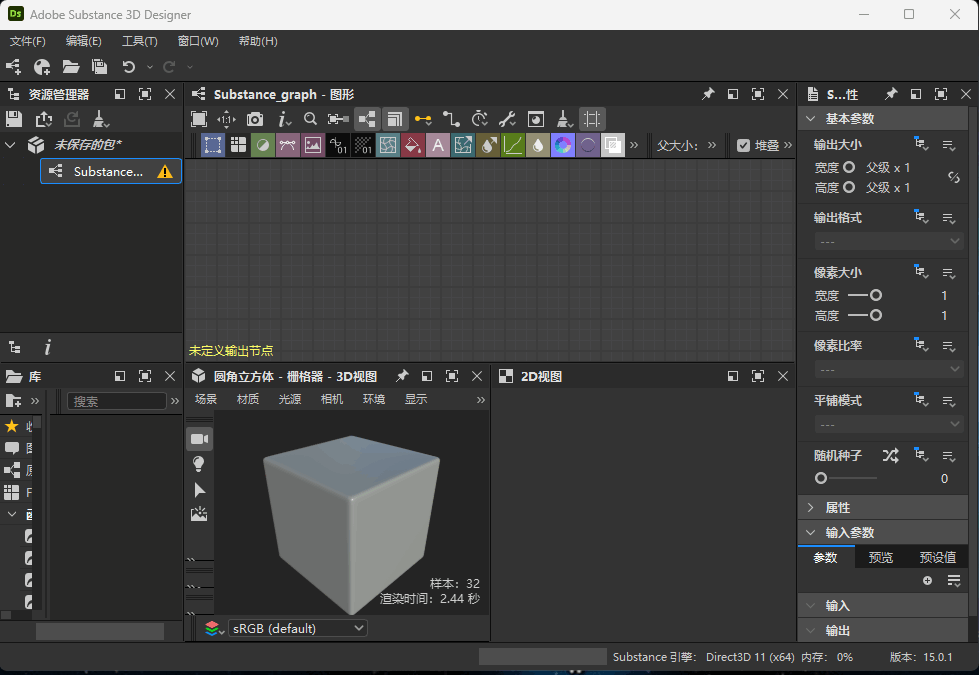Switch to the 预设值 tab
979x675 pixels.
(937, 557)
